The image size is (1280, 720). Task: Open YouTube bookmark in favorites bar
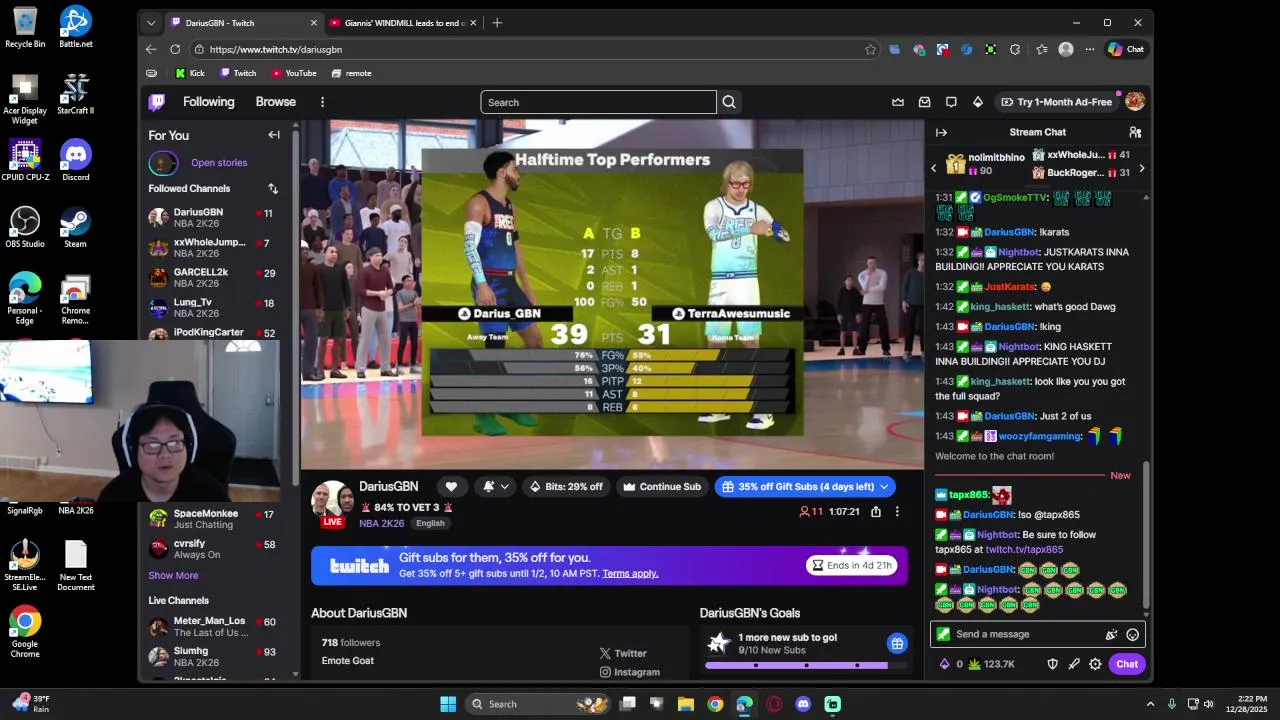tap(293, 73)
